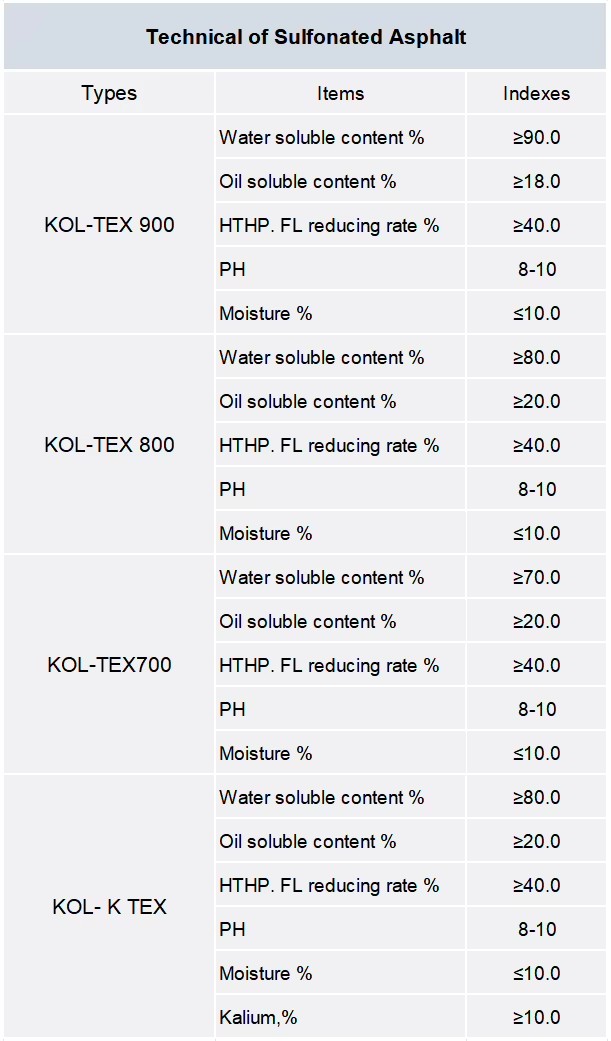Click the KOL-TEX700 type cell
Image resolution: width=611 pixels, height=1041 pixels.
109,664
